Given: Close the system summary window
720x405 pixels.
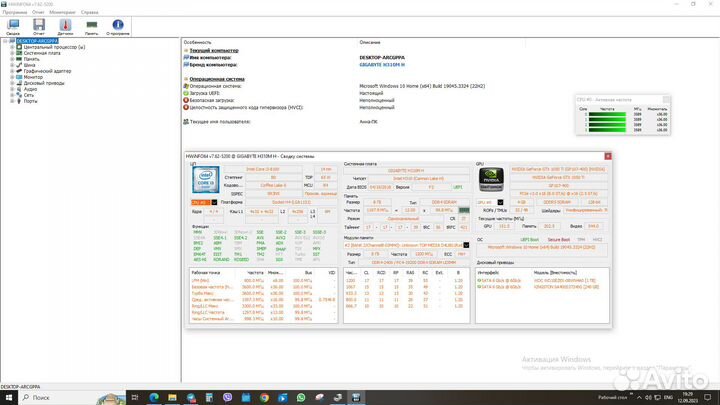Looking at the screenshot, I should tap(608, 156).
